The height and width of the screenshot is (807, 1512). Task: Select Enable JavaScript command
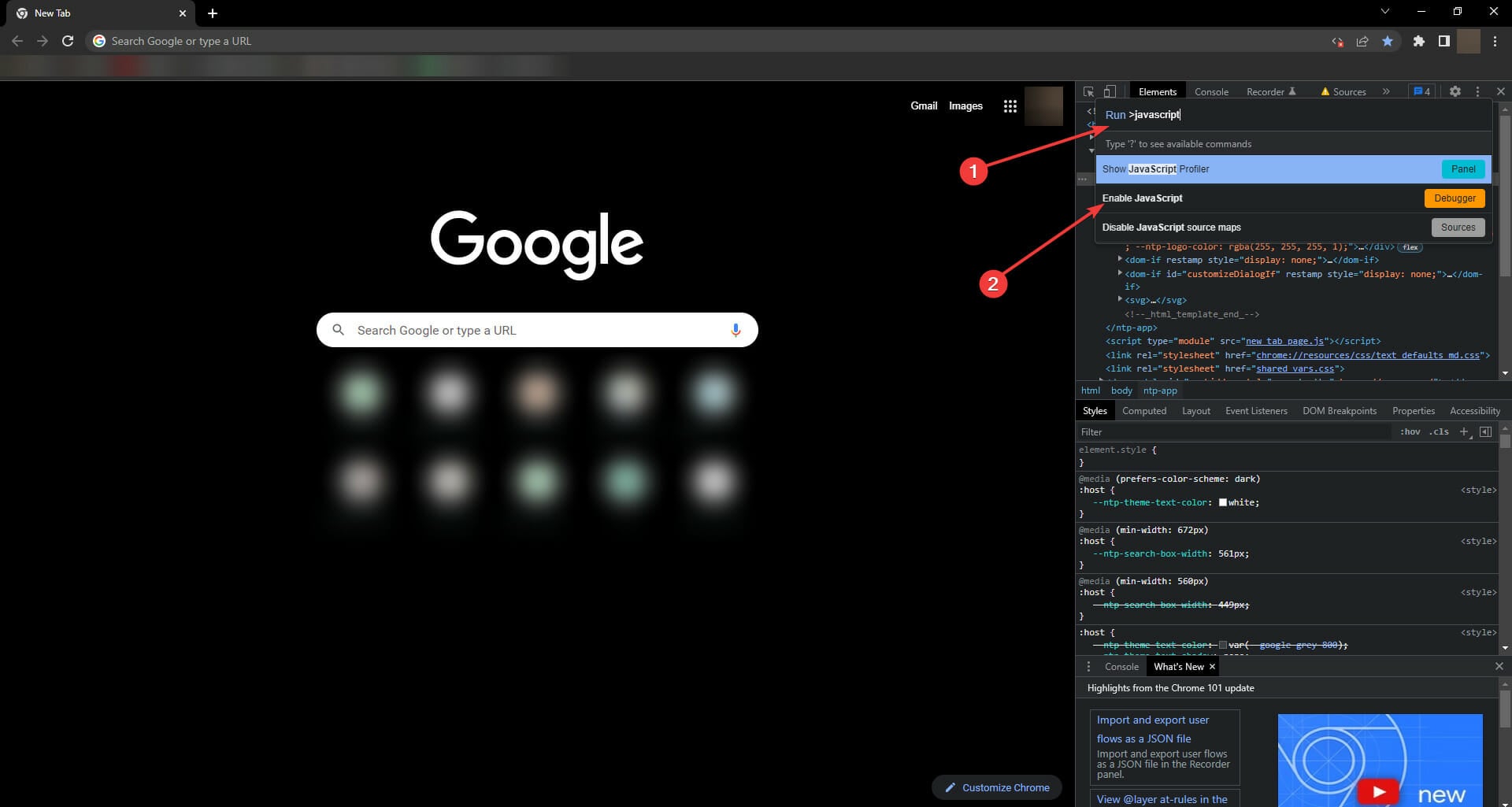point(1142,198)
